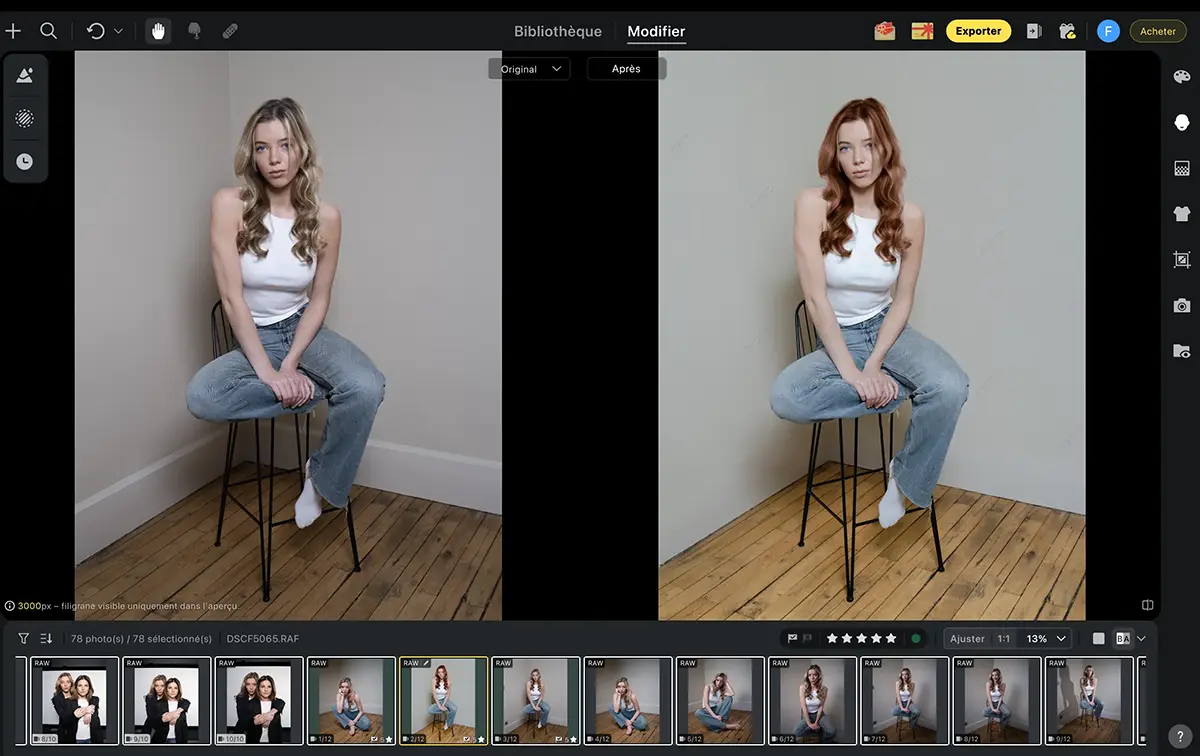Viewport: 1200px width, 756px height.
Task: Click the Ajuster zoom fit button
Action: [967, 638]
